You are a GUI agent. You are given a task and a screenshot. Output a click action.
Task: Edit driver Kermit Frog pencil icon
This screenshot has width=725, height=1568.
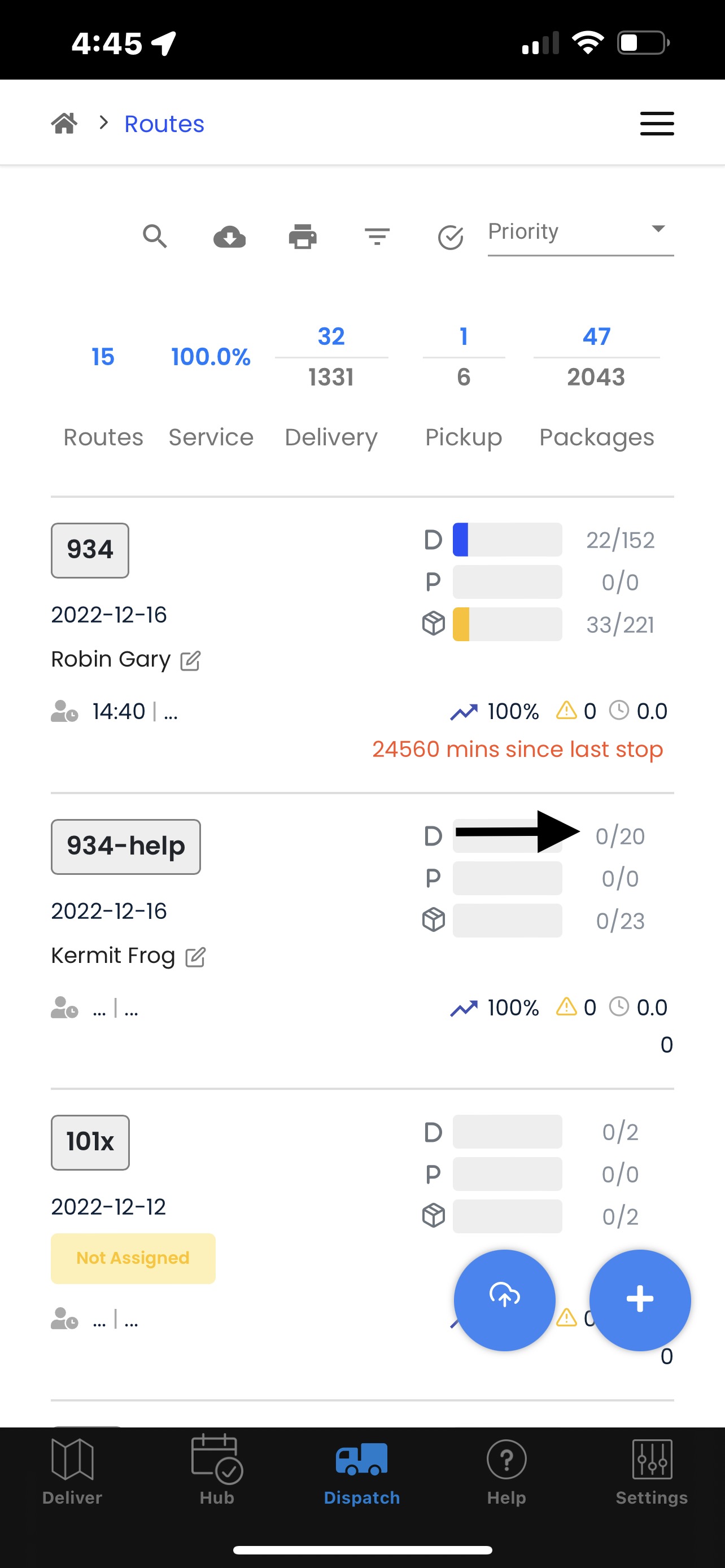[x=195, y=957]
